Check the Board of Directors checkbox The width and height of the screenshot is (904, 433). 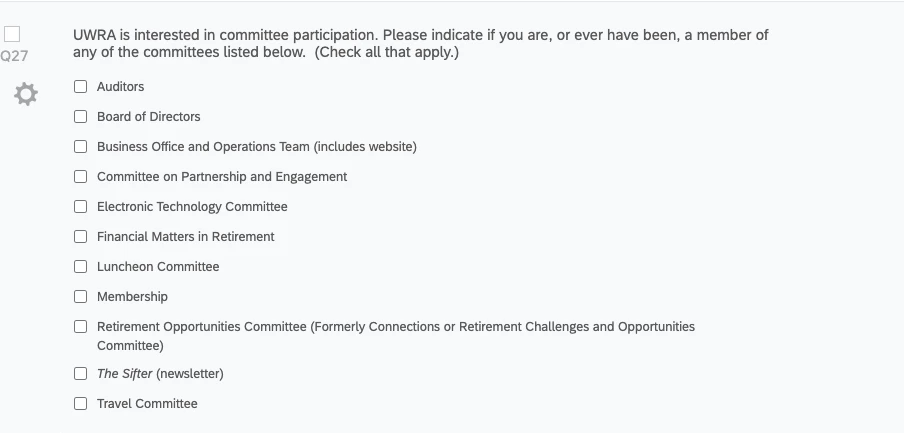coord(81,116)
